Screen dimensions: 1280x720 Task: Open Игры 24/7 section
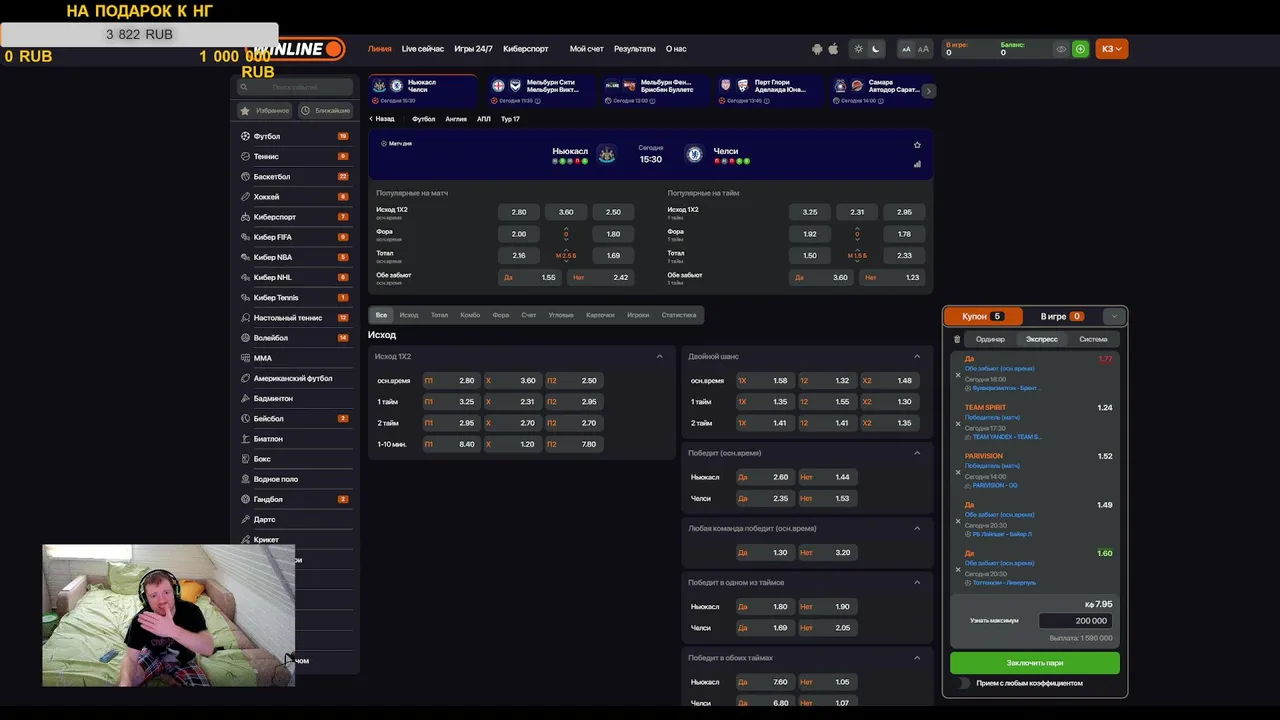click(x=473, y=49)
